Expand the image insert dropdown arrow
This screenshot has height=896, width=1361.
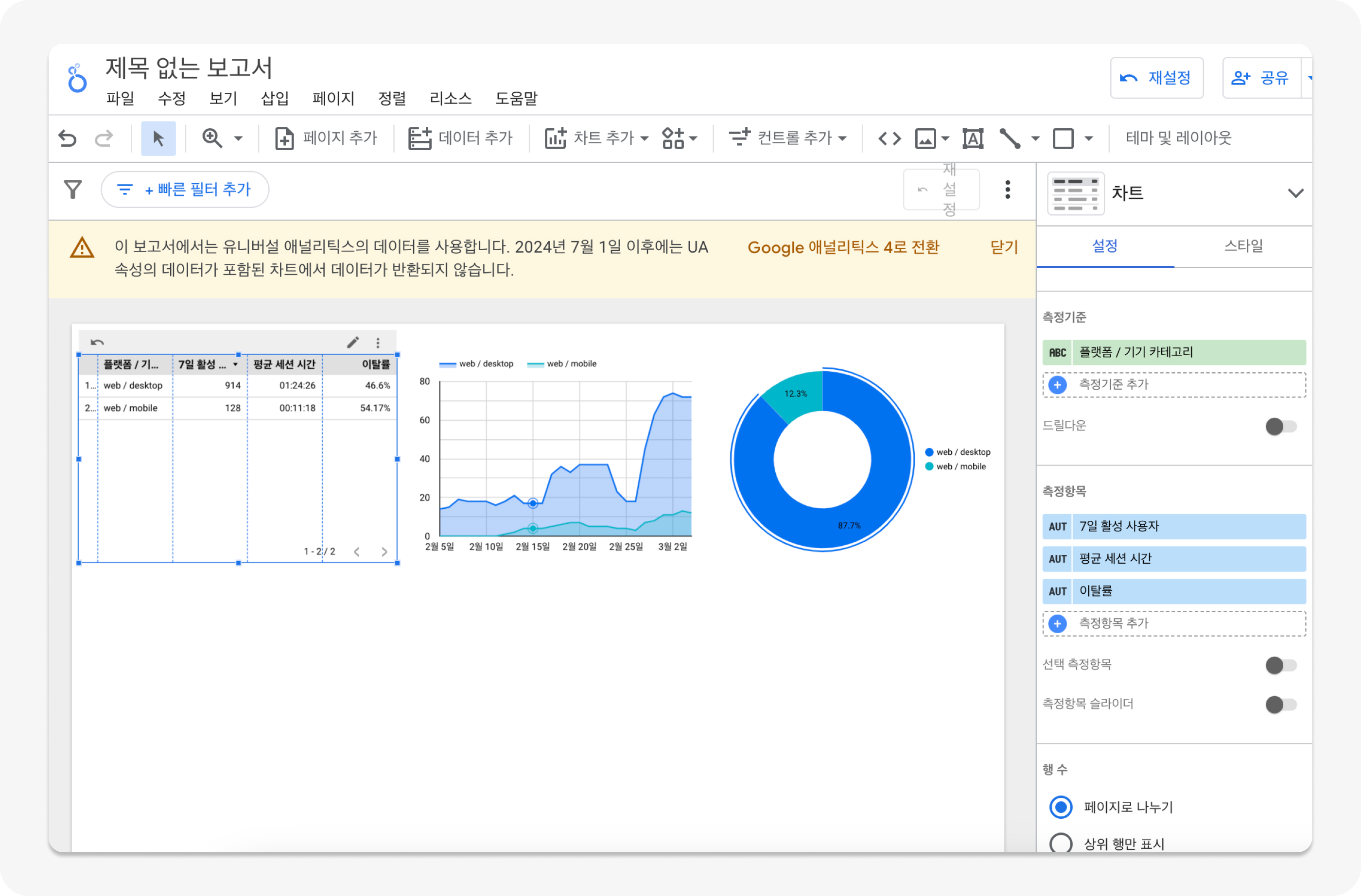click(x=945, y=139)
